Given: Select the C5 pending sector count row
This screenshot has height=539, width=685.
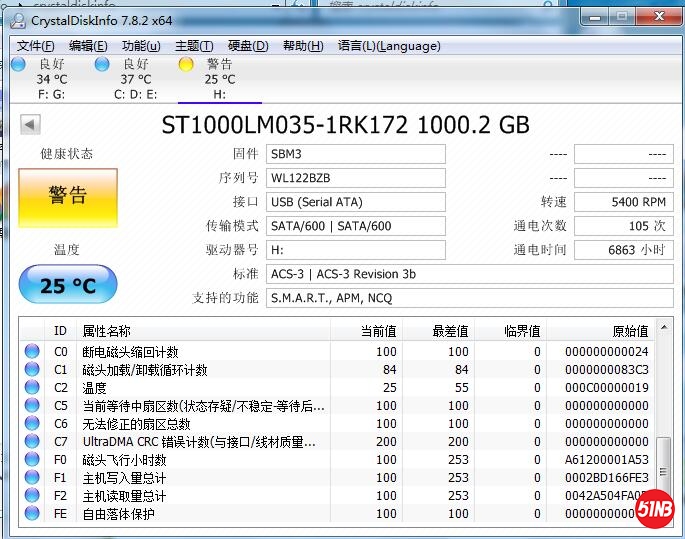Looking at the screenshot, I should pos(300,406).
